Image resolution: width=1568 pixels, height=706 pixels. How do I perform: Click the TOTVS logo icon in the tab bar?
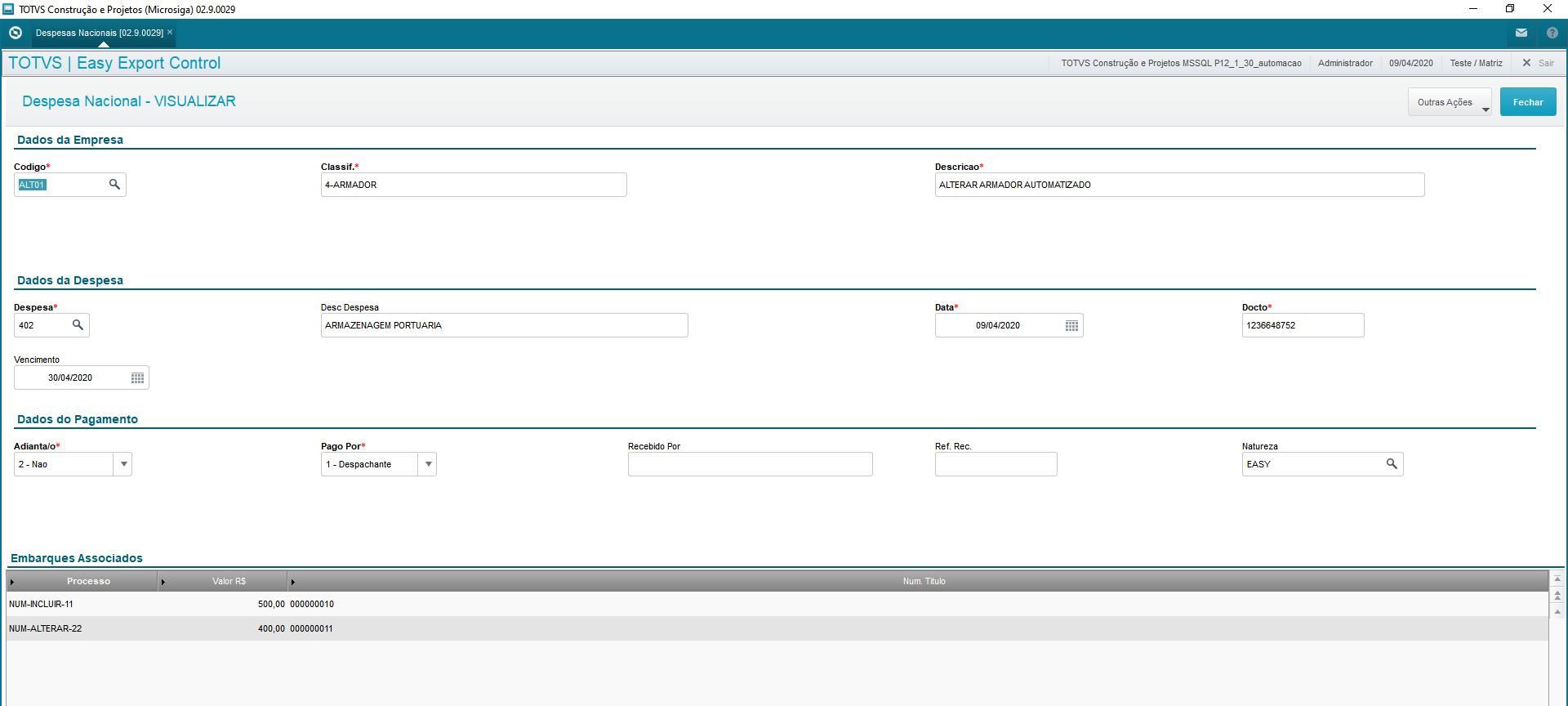pyautogui.click(x=16, y=33)
